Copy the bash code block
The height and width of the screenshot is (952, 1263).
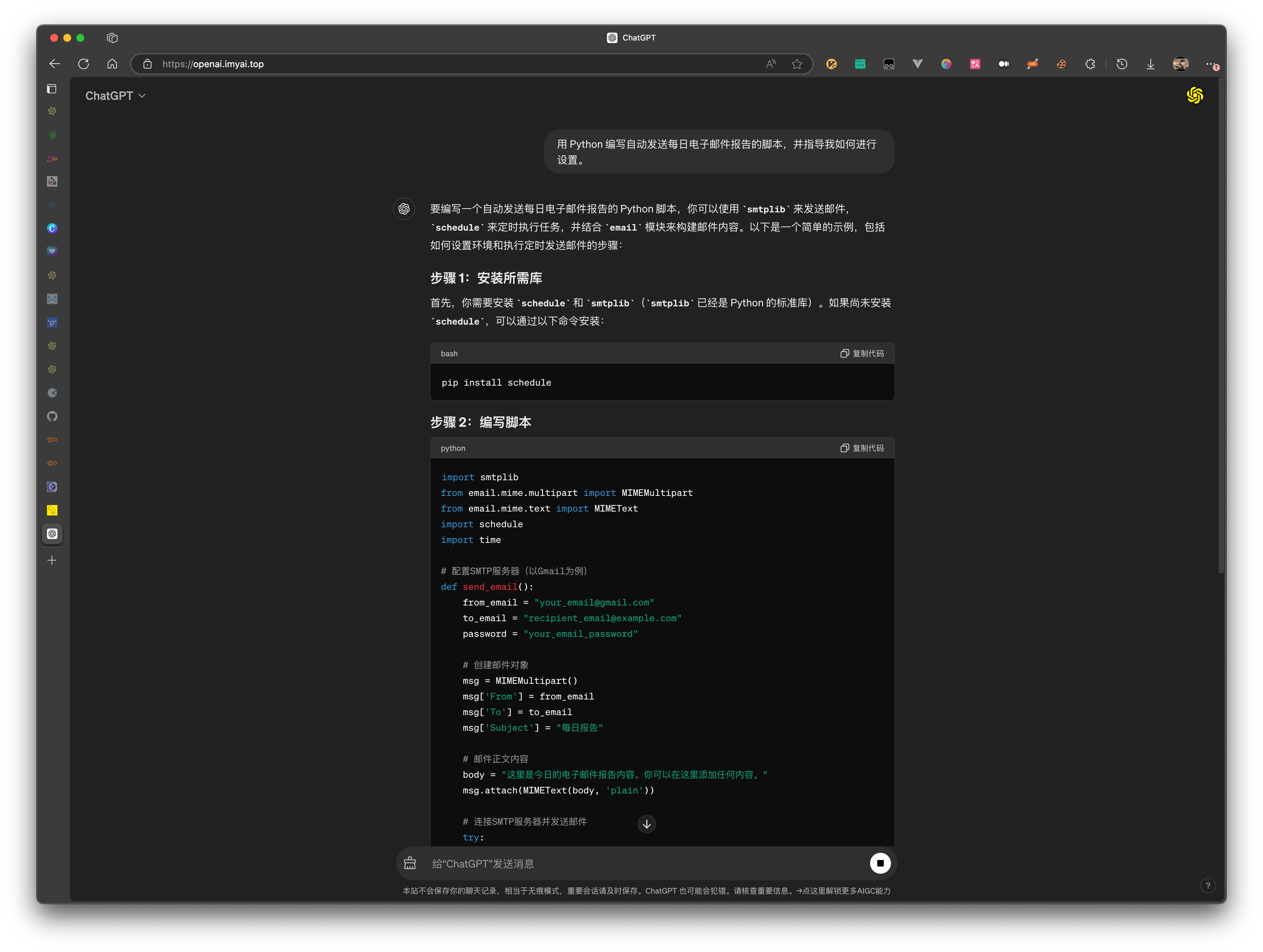862,353
